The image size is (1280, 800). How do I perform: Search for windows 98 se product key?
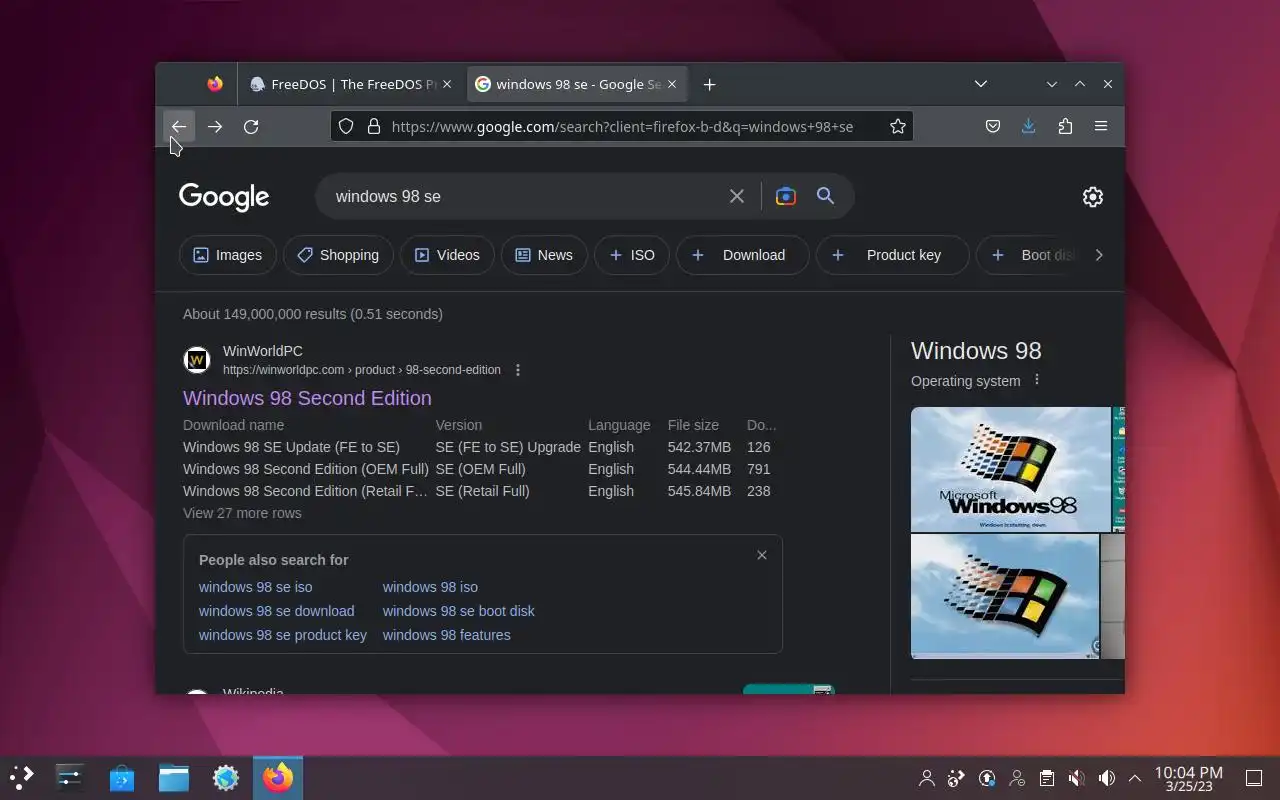(283, 635)
